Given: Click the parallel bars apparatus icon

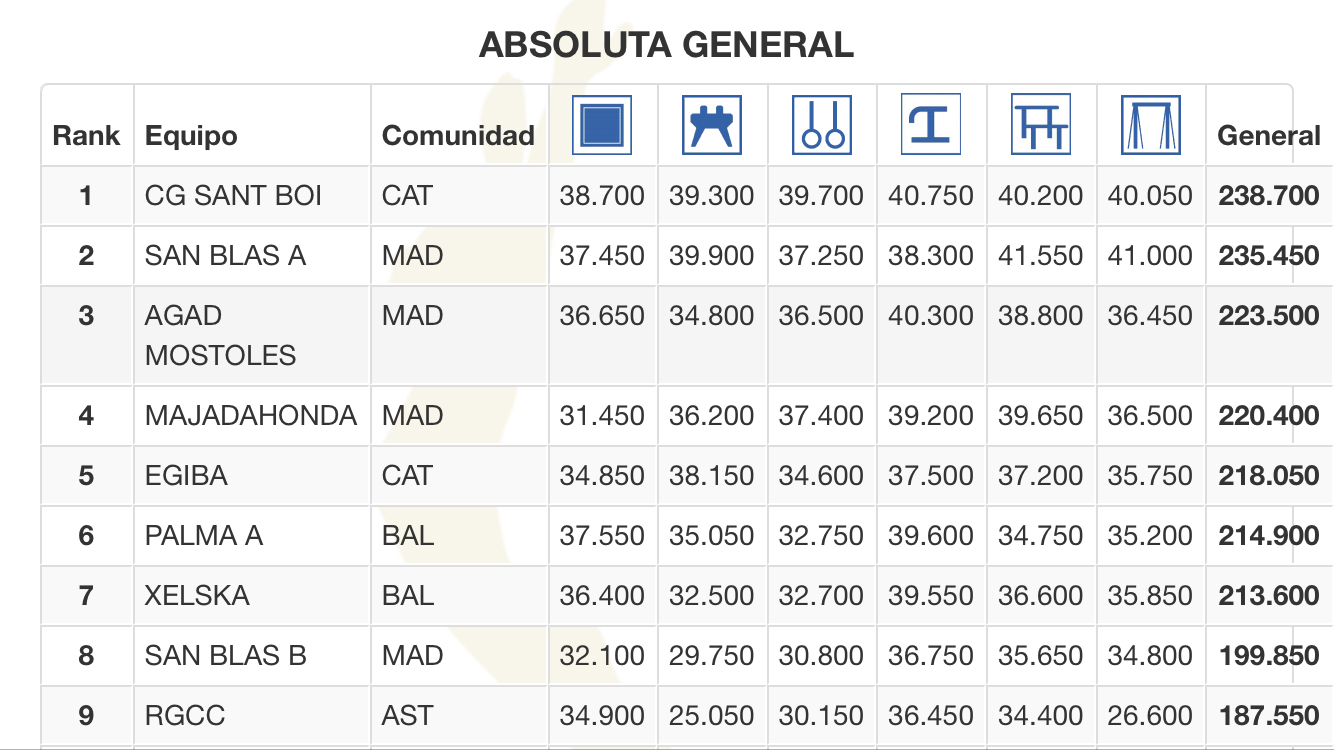Looking at the screenshot, I should pyautogui.click(x=1041, y=125).
